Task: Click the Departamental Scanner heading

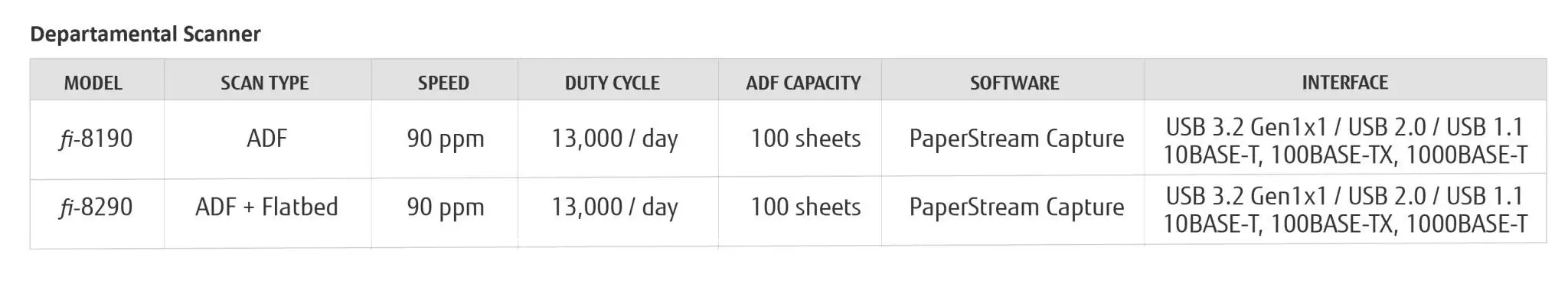Action: pyautogui.click(x=145, y=34)
